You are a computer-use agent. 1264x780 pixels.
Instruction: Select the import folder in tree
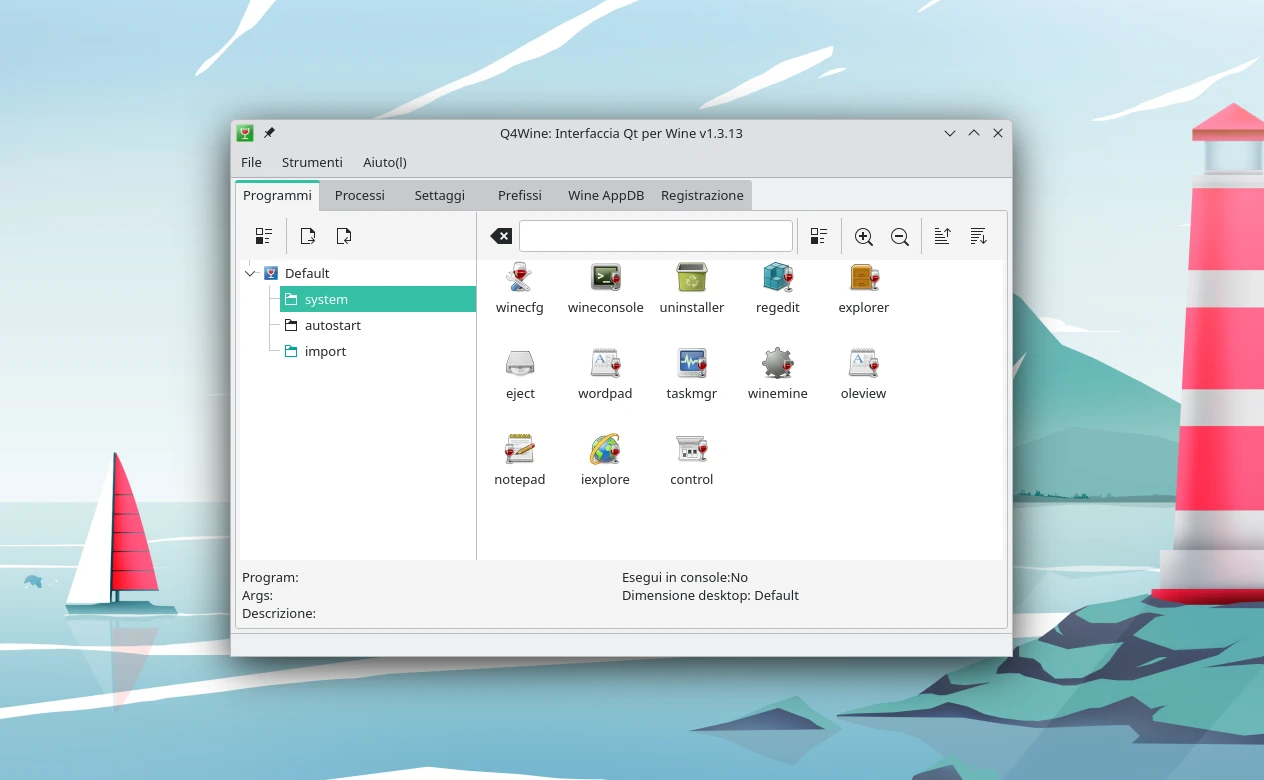(325, 351)
